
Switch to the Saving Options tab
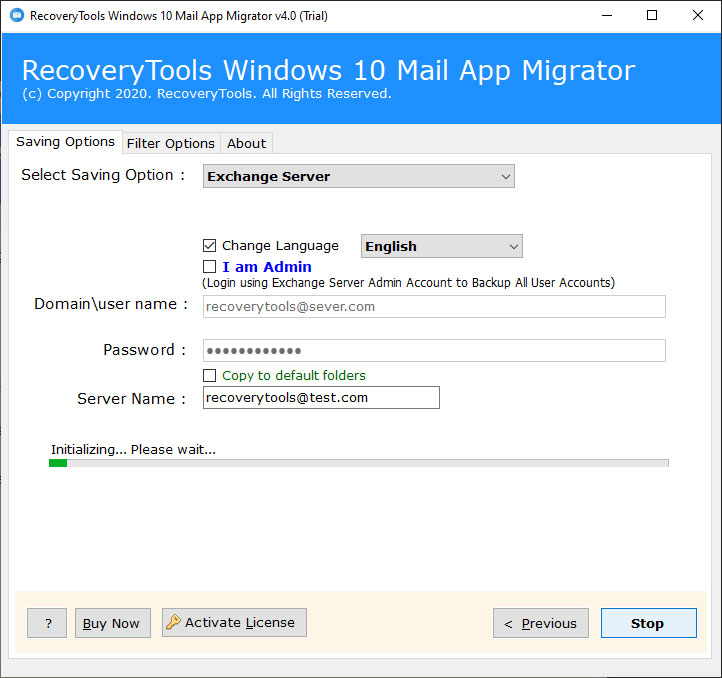[x=65, y=142]
